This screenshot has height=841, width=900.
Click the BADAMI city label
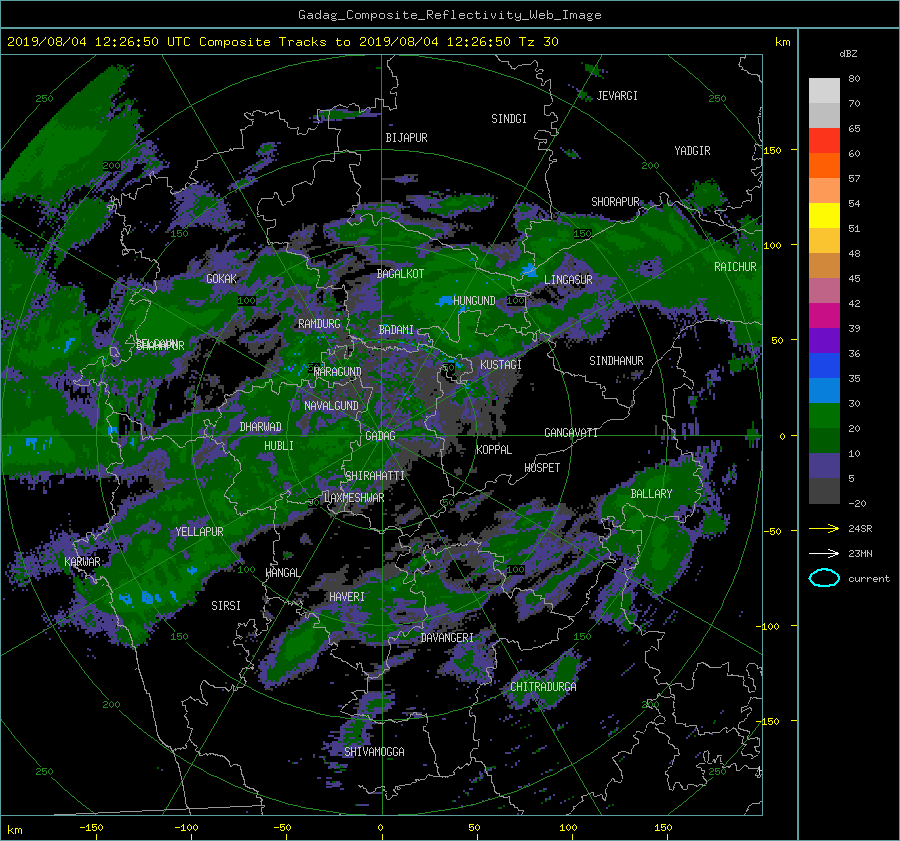(396, 330)
